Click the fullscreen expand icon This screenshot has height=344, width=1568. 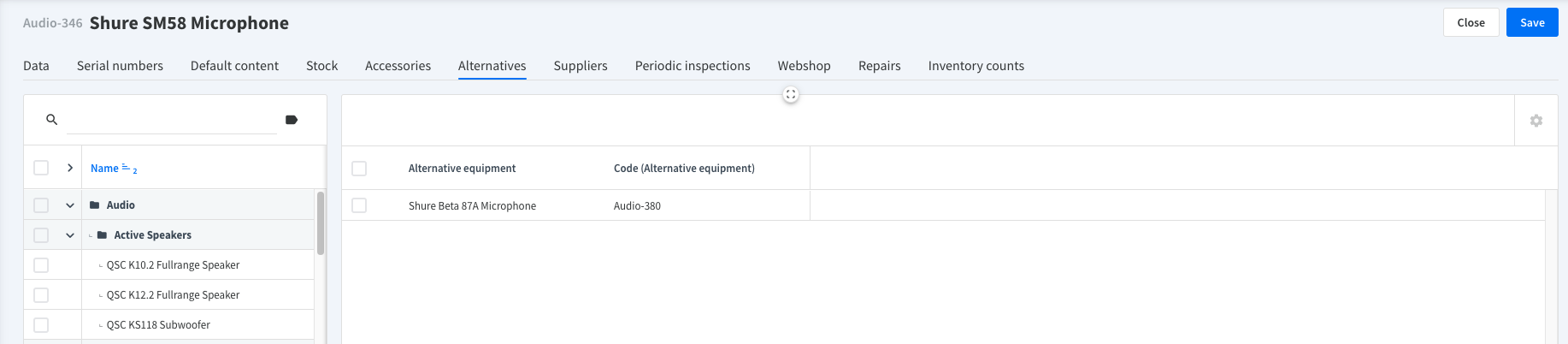(x=791, y=95)
